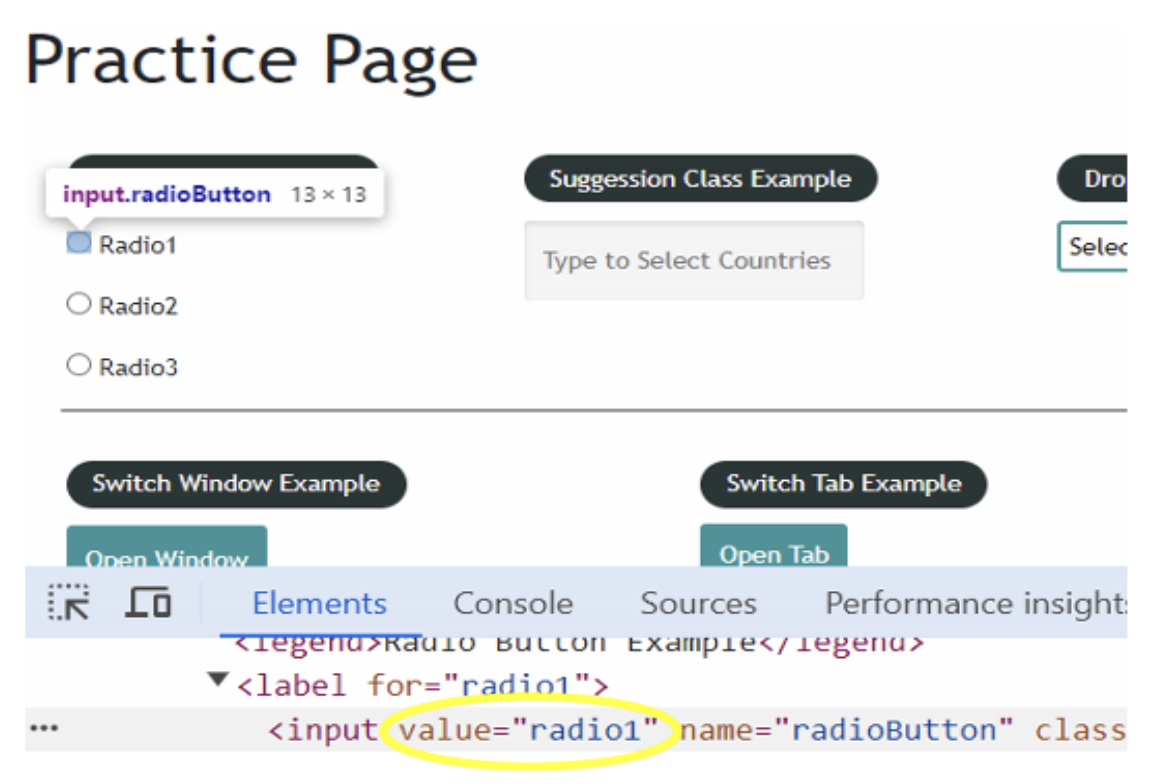Click the Open Tab button
The height and width of the screenshot is (784, 1174).
coord(773,553)
